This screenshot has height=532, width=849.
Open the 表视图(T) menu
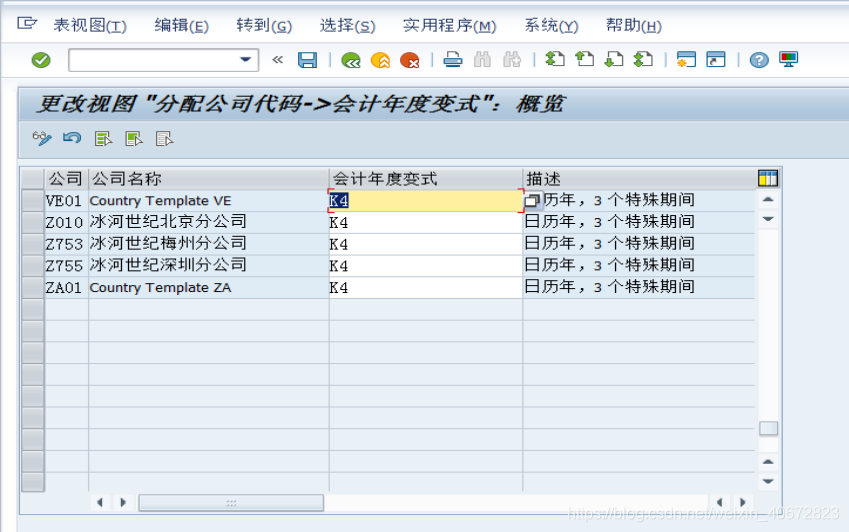(90, 25)
